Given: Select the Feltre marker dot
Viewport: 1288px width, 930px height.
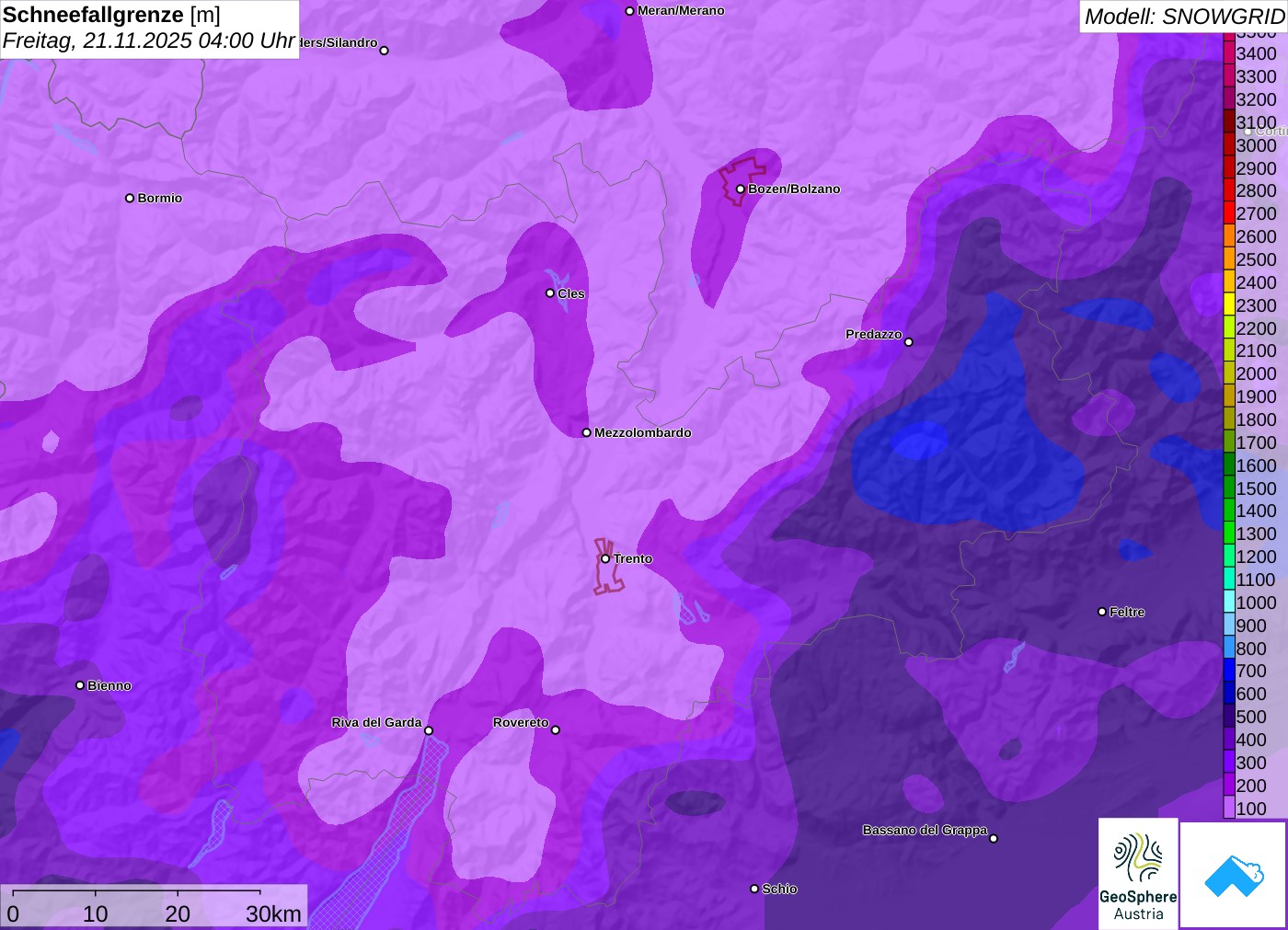Looking at the screenshot, I should (1102, 612).
